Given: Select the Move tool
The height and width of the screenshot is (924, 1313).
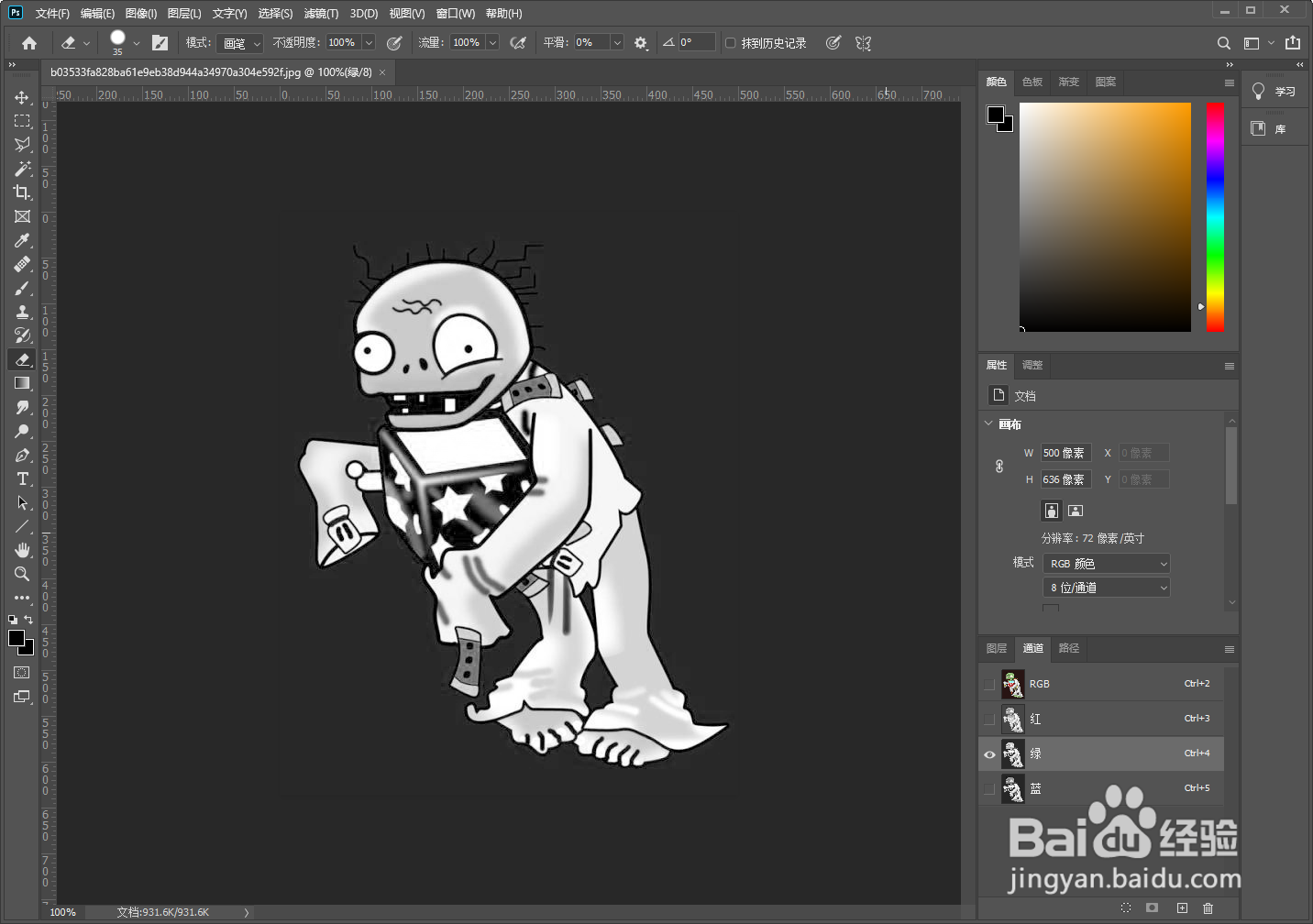Looking at the screenshot, I should click(22, 97).
